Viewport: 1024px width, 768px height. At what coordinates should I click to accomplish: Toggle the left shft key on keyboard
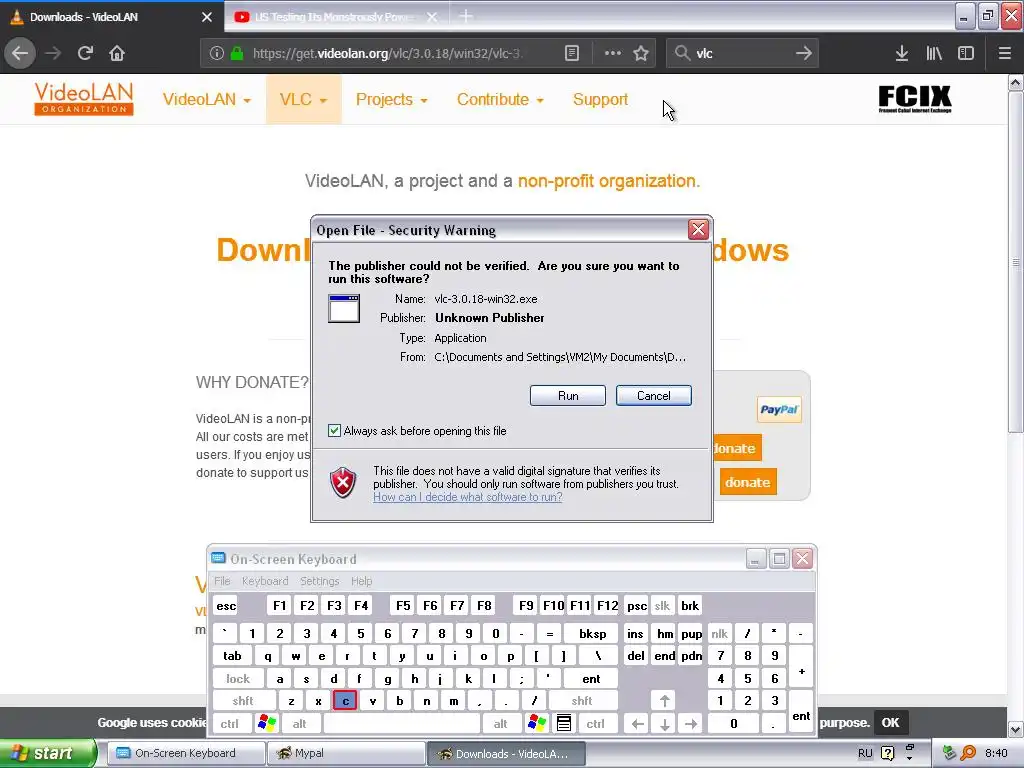[x=243, y=701]
